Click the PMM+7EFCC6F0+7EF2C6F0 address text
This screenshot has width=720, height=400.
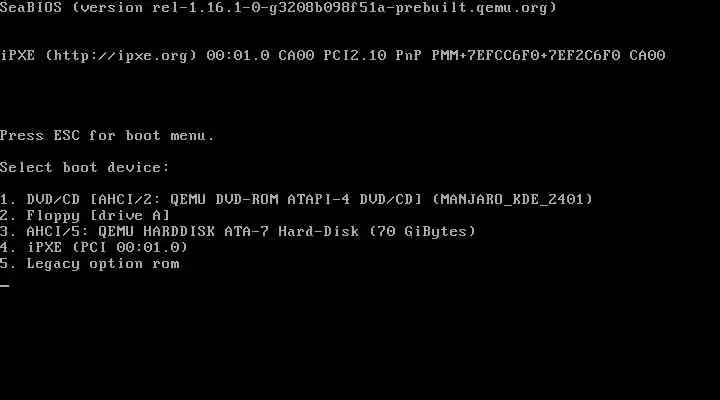526,56
